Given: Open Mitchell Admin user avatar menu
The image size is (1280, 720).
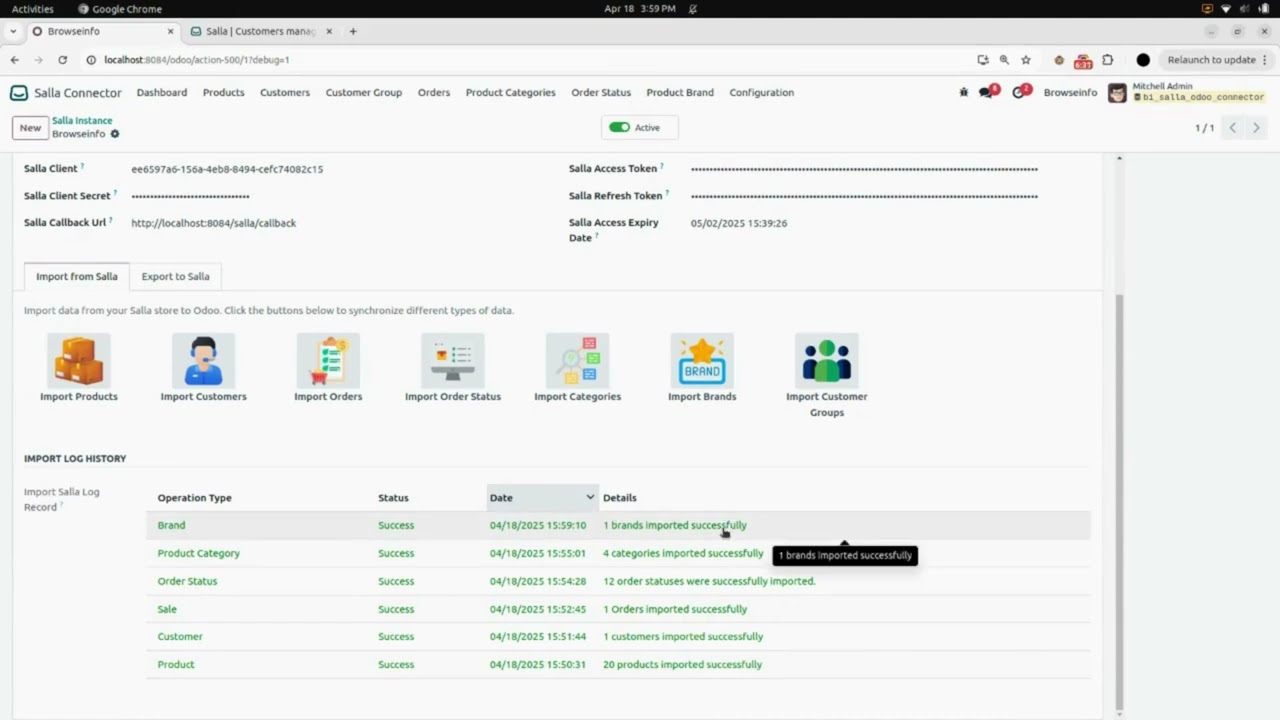Looking at the screenshot, I should 1117,93.
